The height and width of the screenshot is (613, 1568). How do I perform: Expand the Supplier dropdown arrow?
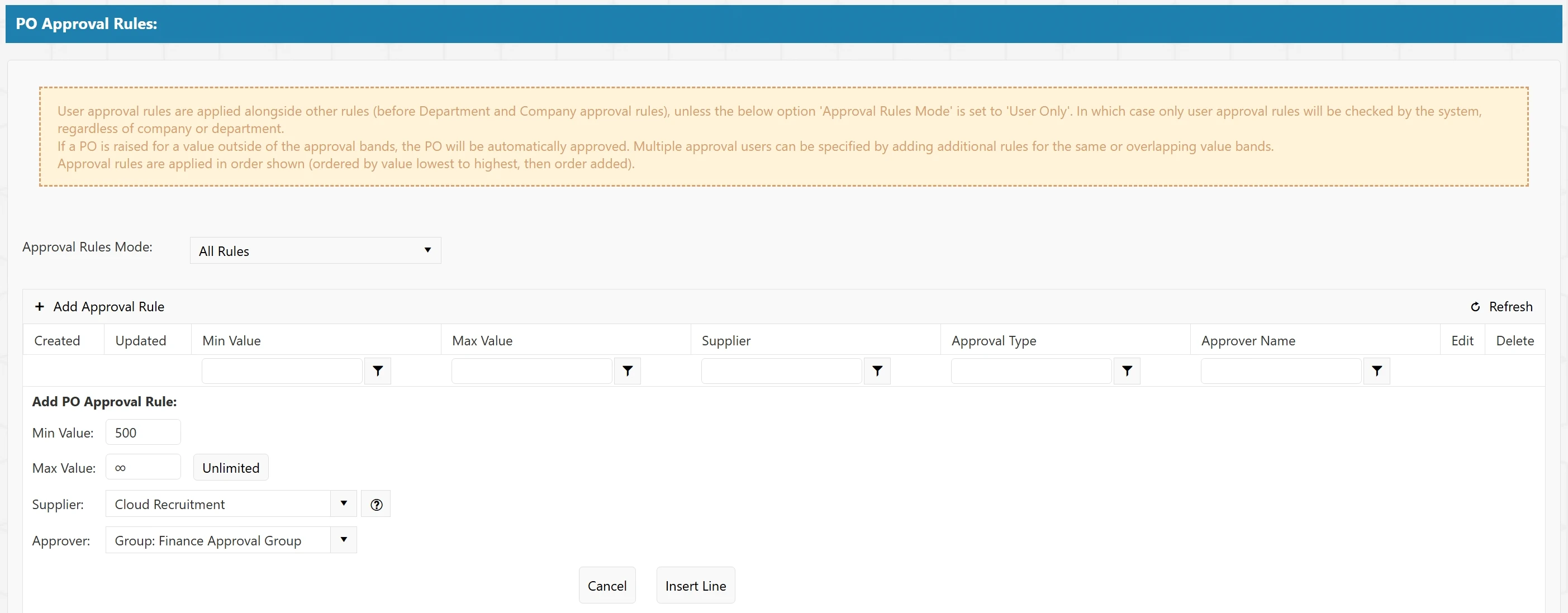click(344, 503)
